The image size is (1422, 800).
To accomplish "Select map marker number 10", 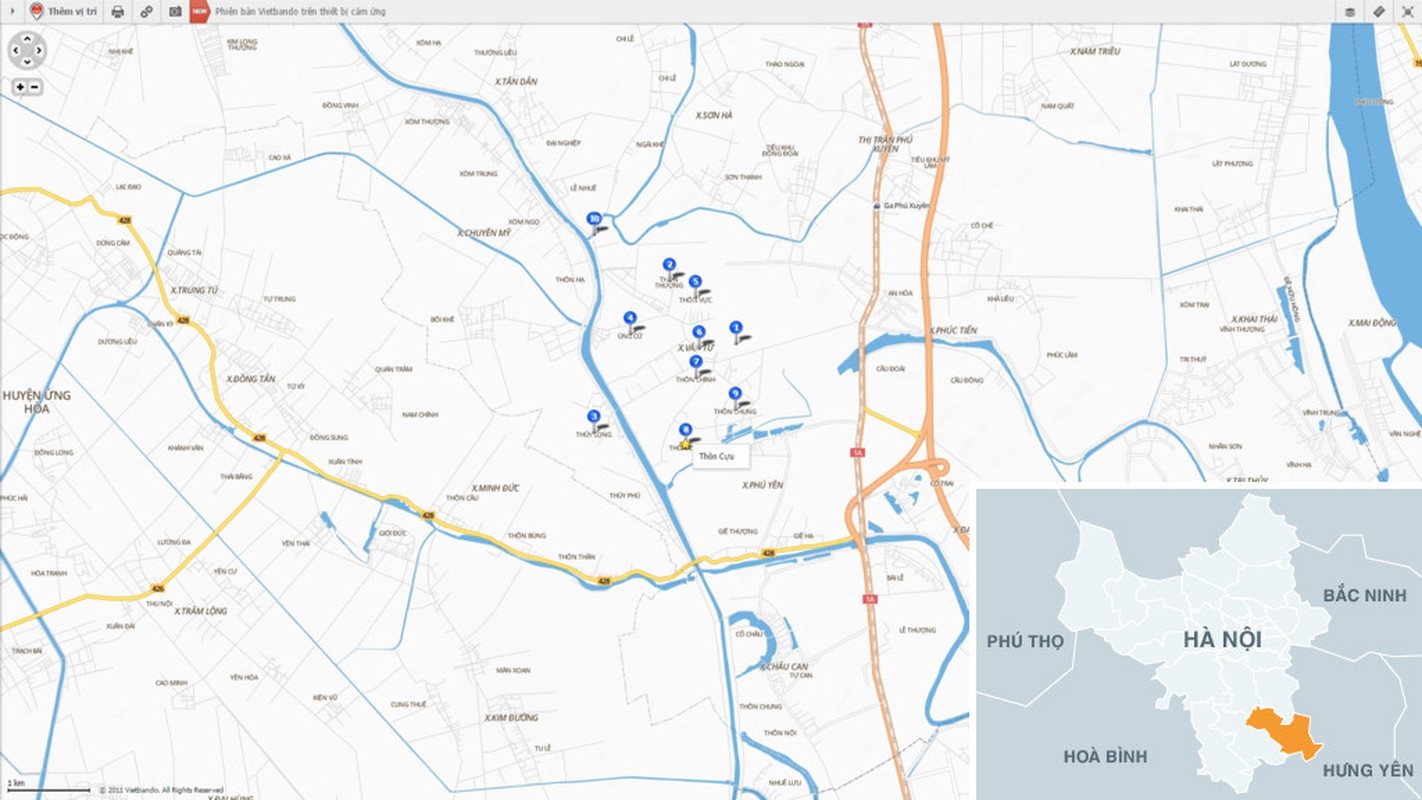I will click(594, 218).
